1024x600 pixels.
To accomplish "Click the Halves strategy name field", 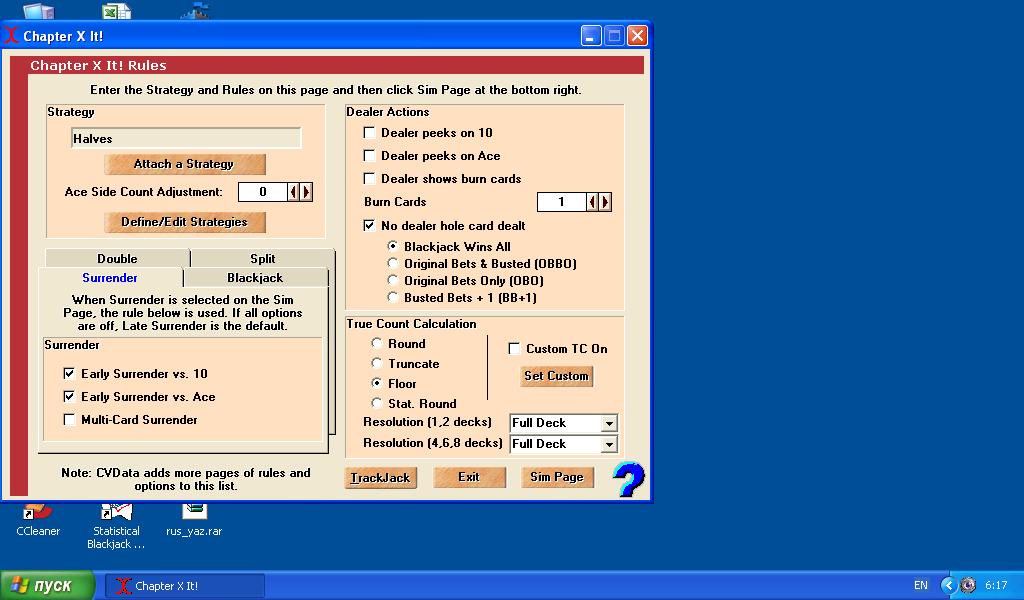I will [x=186, y=139].
